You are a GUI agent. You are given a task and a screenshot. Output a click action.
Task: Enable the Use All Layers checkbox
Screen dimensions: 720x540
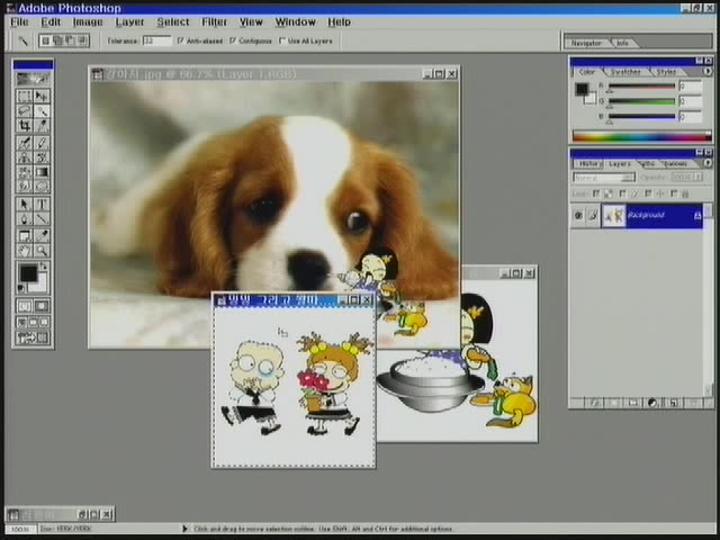click(x=282, y=41)
